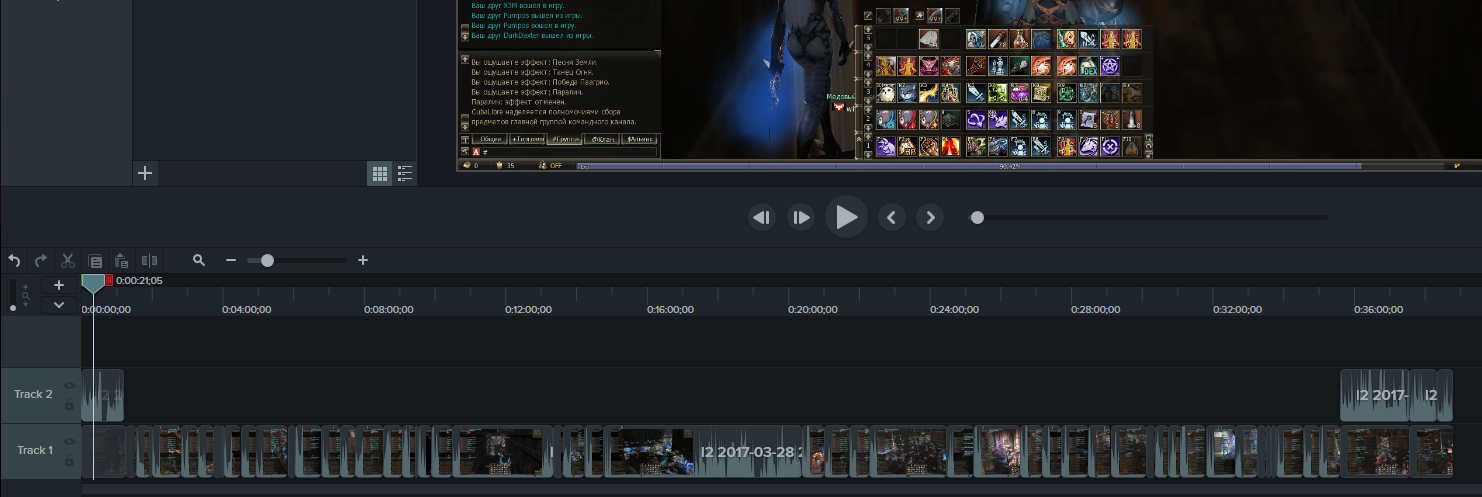Undo the last timeline edit
This screenshot has width=1482, height=497.
click(15, 261)
